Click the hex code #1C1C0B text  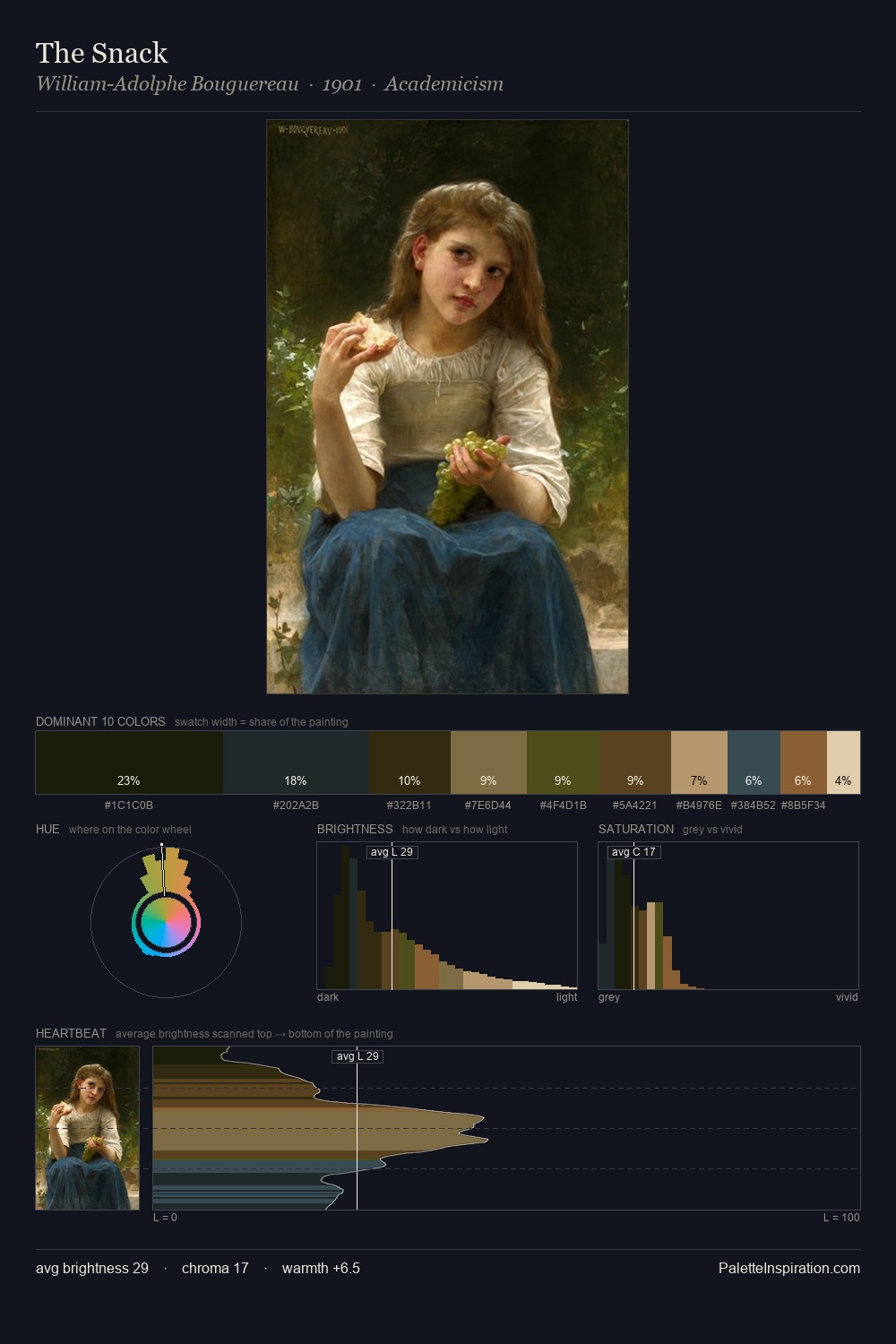coord(129,806)
